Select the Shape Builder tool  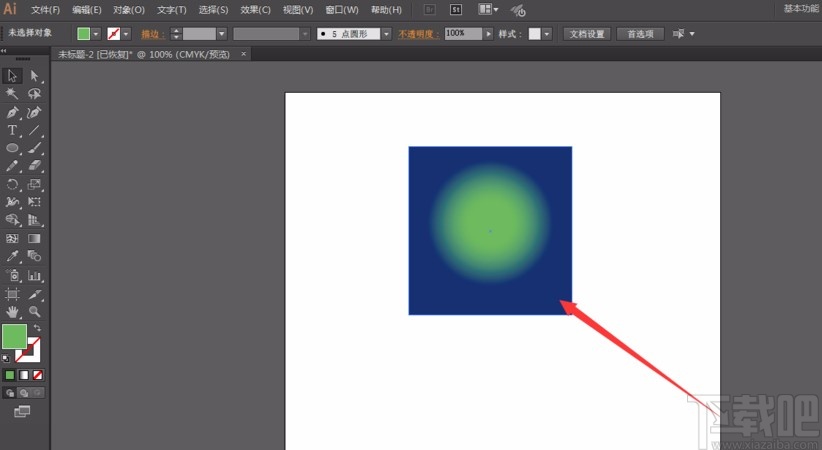(x=12, y=220)
